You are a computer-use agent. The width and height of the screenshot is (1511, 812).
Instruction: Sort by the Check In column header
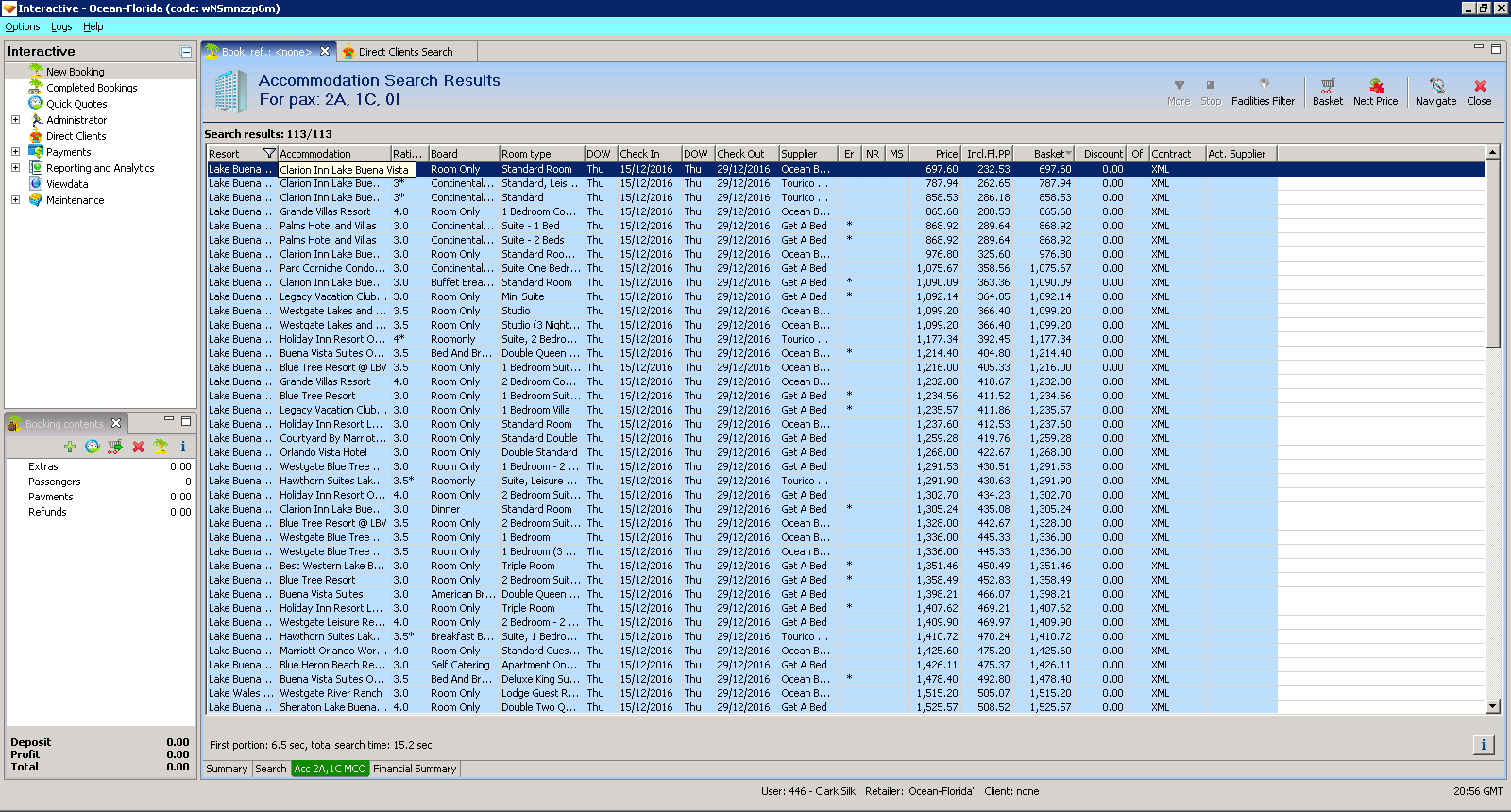pyautogui.click(x=650, y=154)
